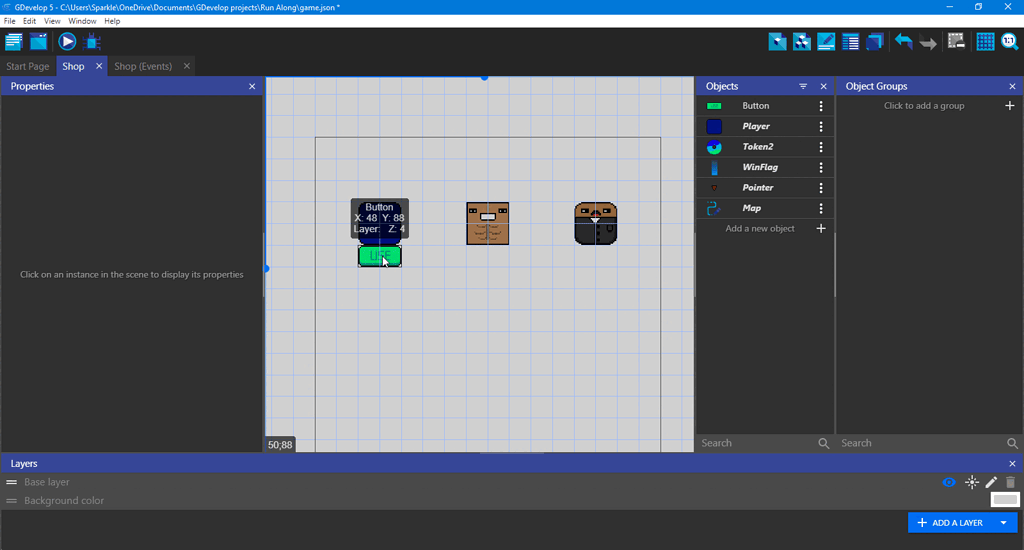Focus the Objects panel Search field
This screenshot has height=550, width=1024.
[x=758, y=443]
